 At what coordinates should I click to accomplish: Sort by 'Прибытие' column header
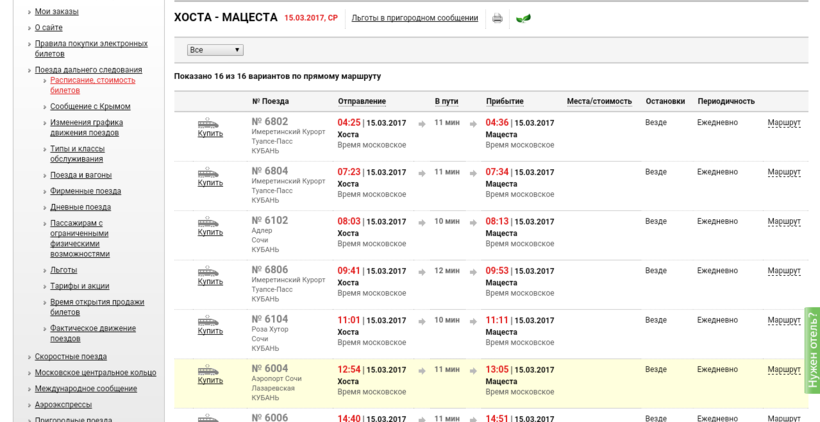click(504, 101)
